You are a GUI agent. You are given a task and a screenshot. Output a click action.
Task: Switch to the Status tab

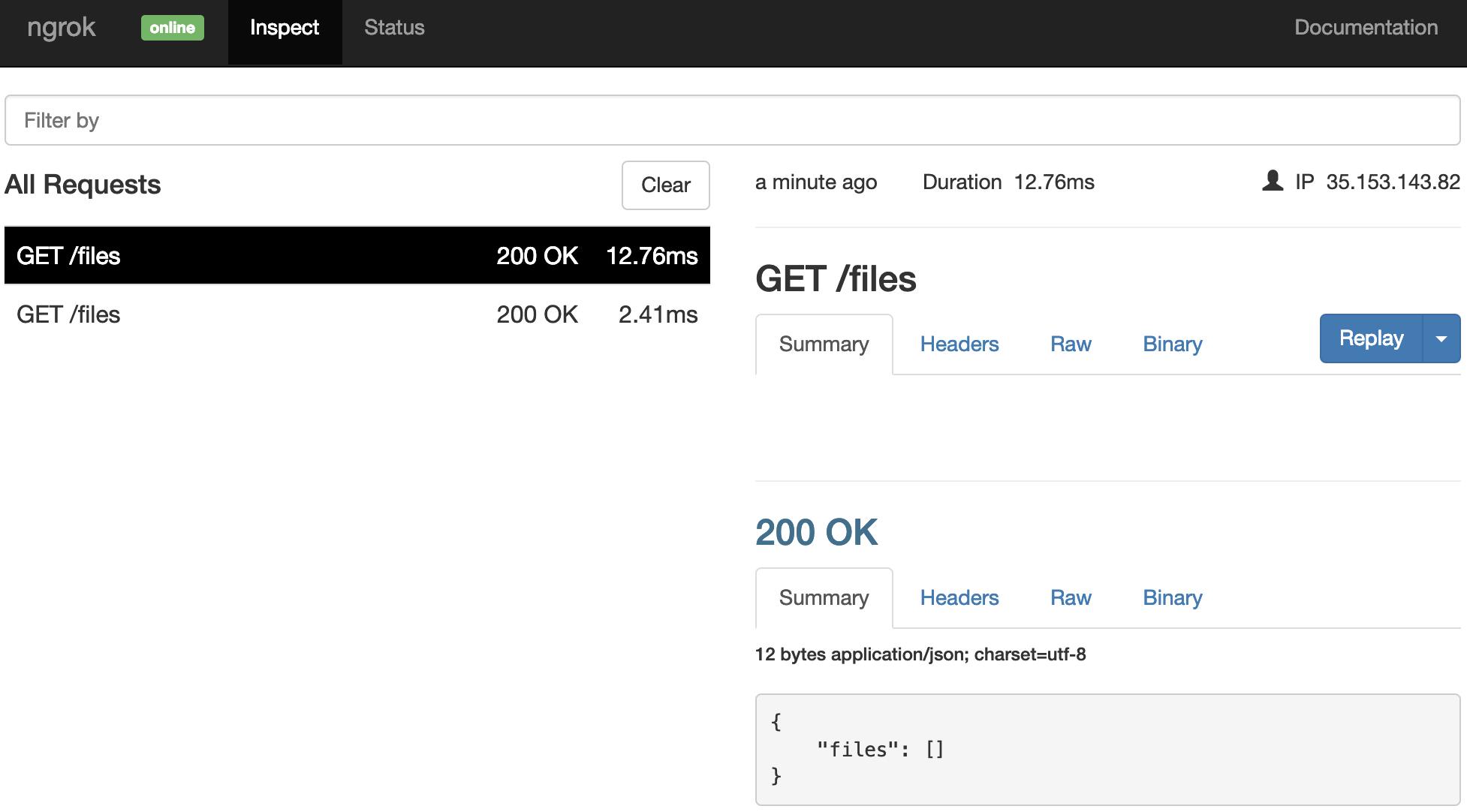click(394, 28)
